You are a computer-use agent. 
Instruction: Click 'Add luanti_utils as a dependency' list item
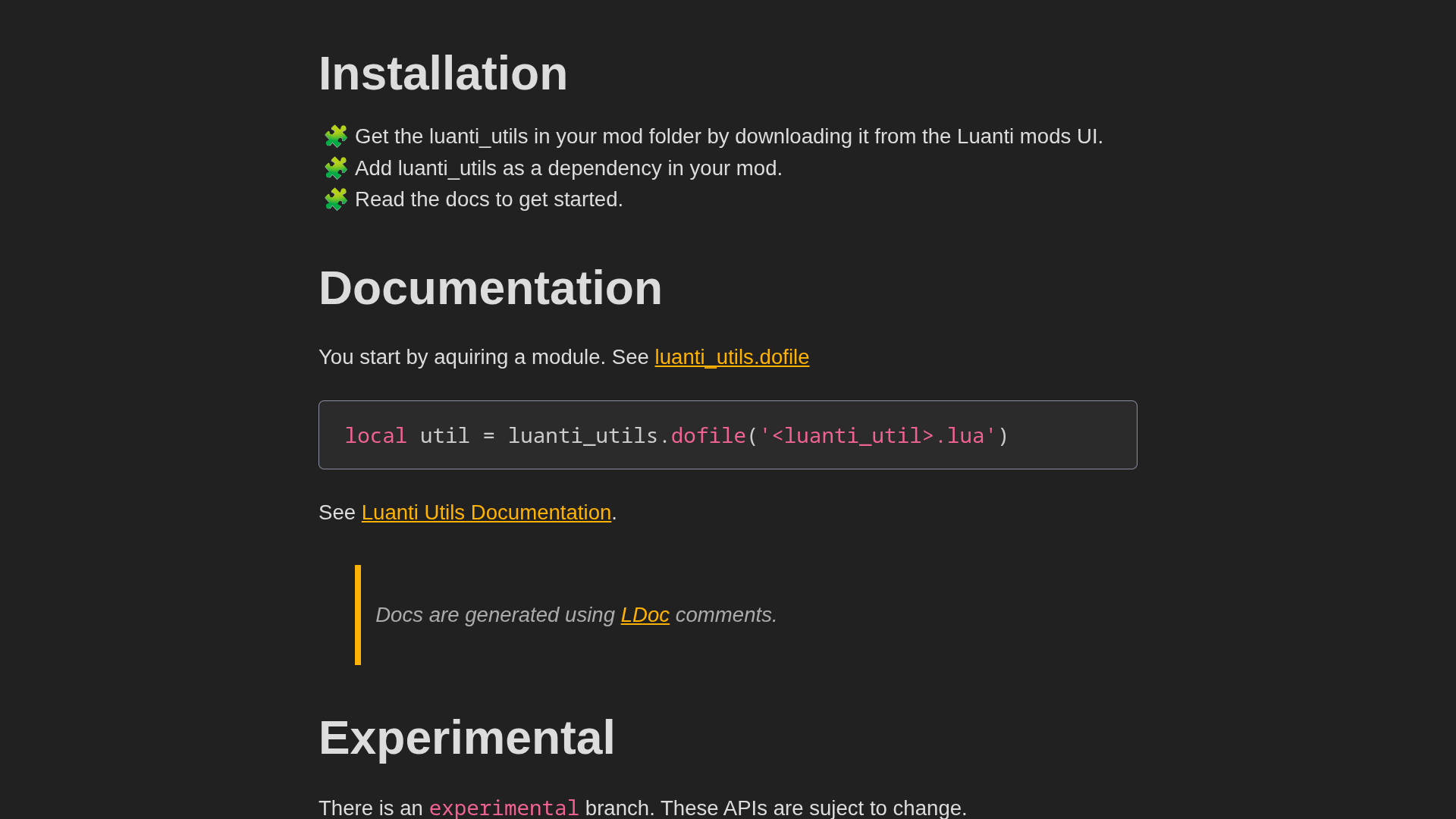click(x=568, y=168)
